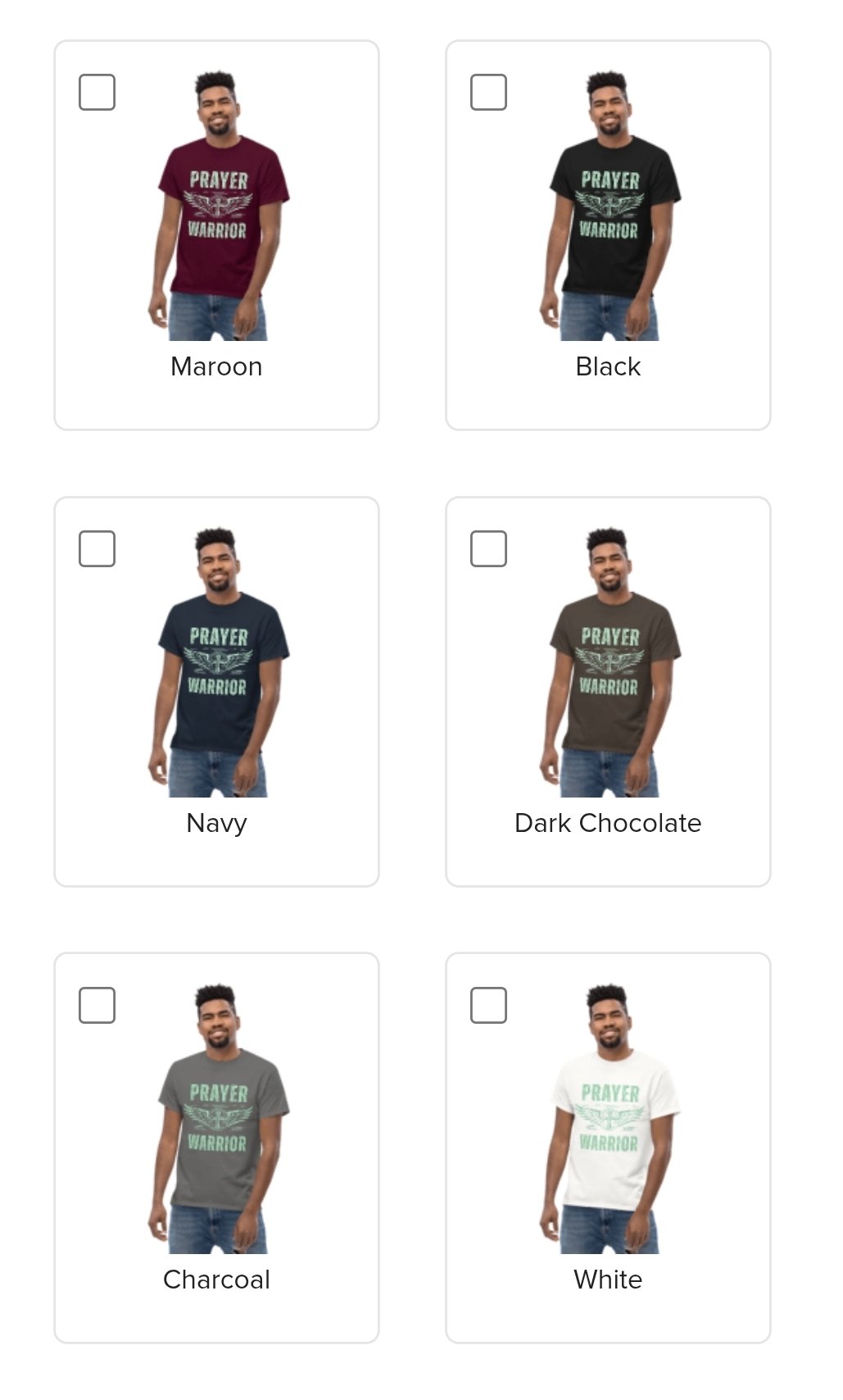This screenshot has height=1400, width=843.
Task: Select the Dark Chocolate label text
Action: tap(608, 823)
